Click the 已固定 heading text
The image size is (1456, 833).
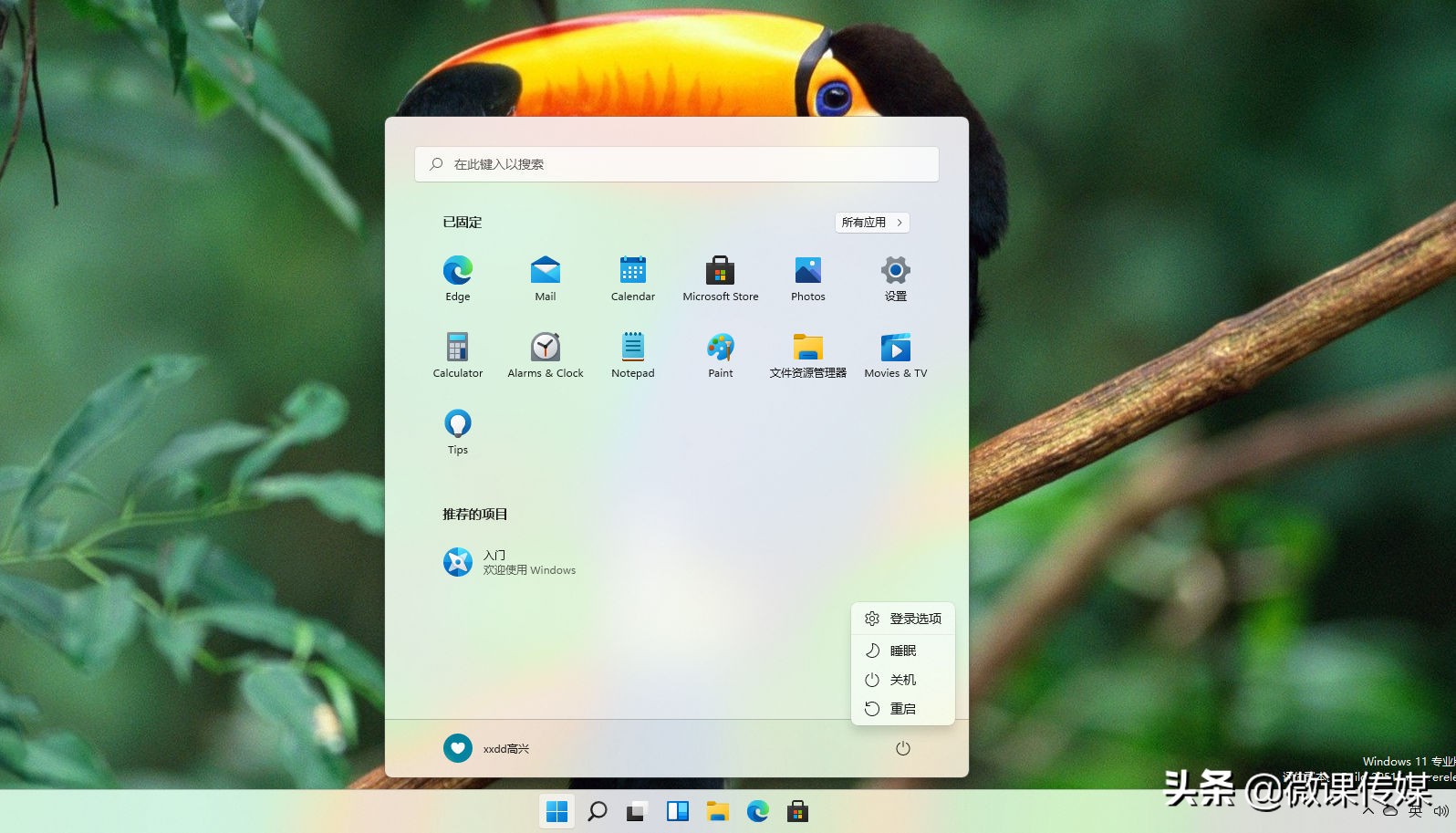(x=463, y=222)
